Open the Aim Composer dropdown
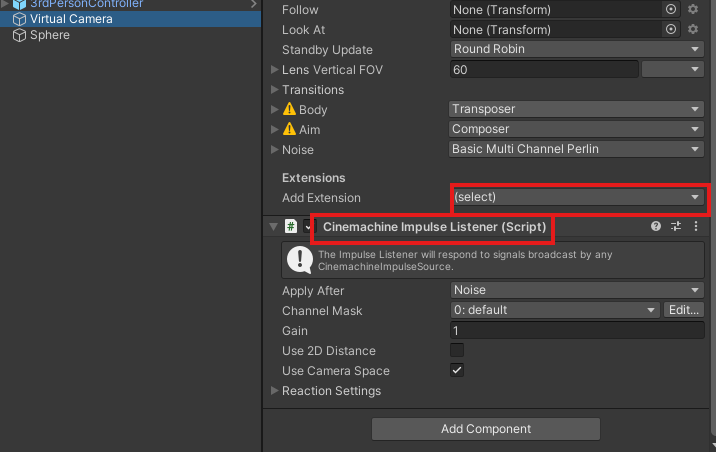Screen dimensions: 716x452 click(x=576, y=129)
